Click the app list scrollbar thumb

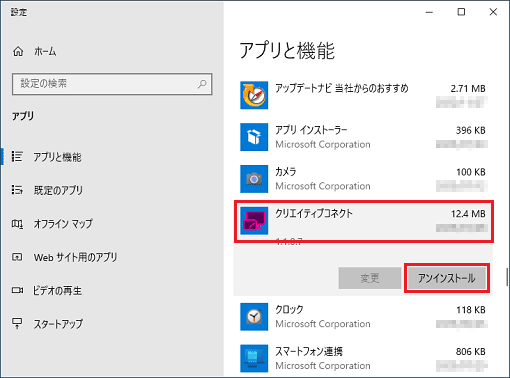[x=507, y=277]
